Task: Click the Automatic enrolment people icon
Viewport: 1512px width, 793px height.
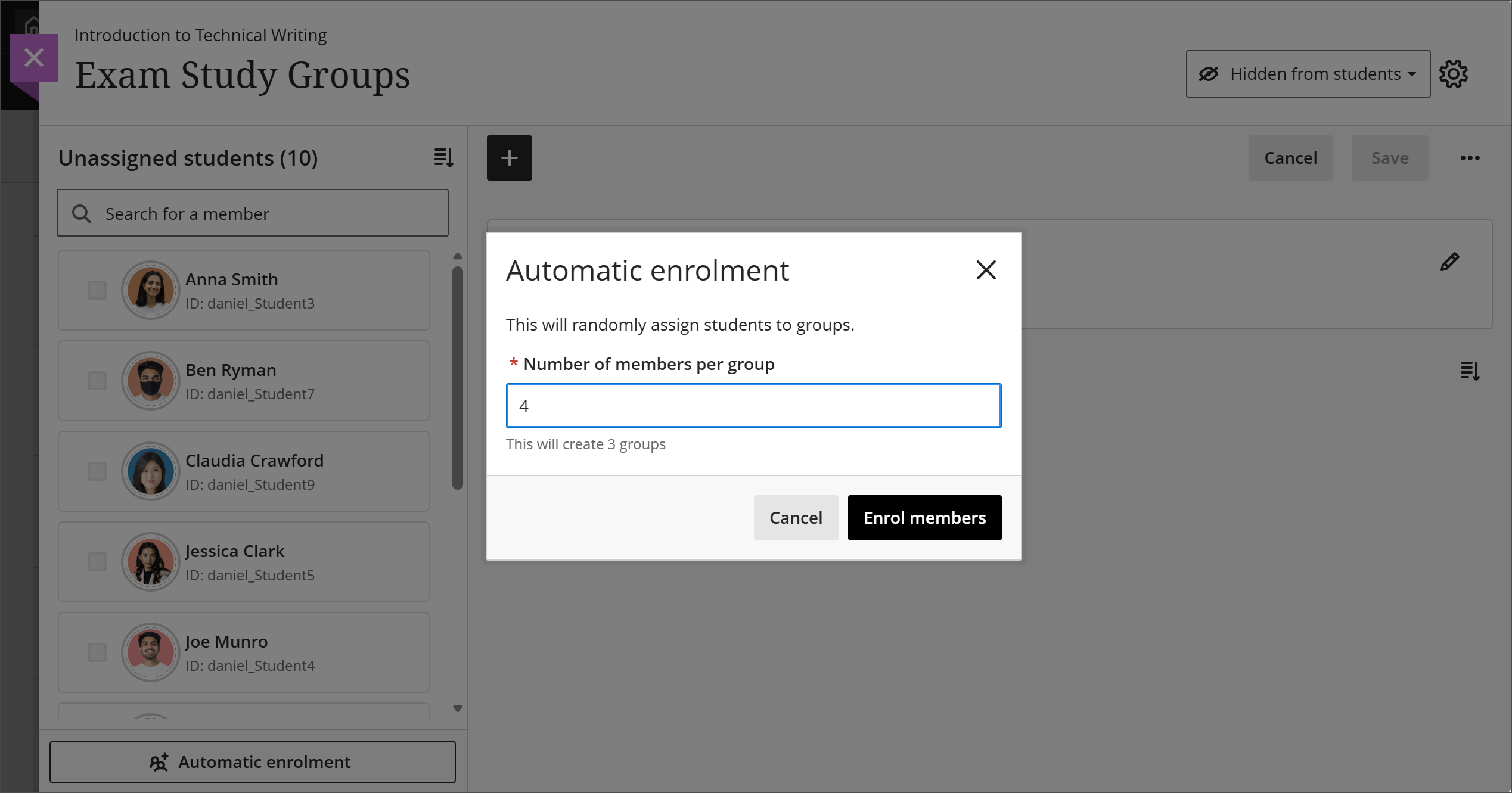Action: click(x=159, y=761)
